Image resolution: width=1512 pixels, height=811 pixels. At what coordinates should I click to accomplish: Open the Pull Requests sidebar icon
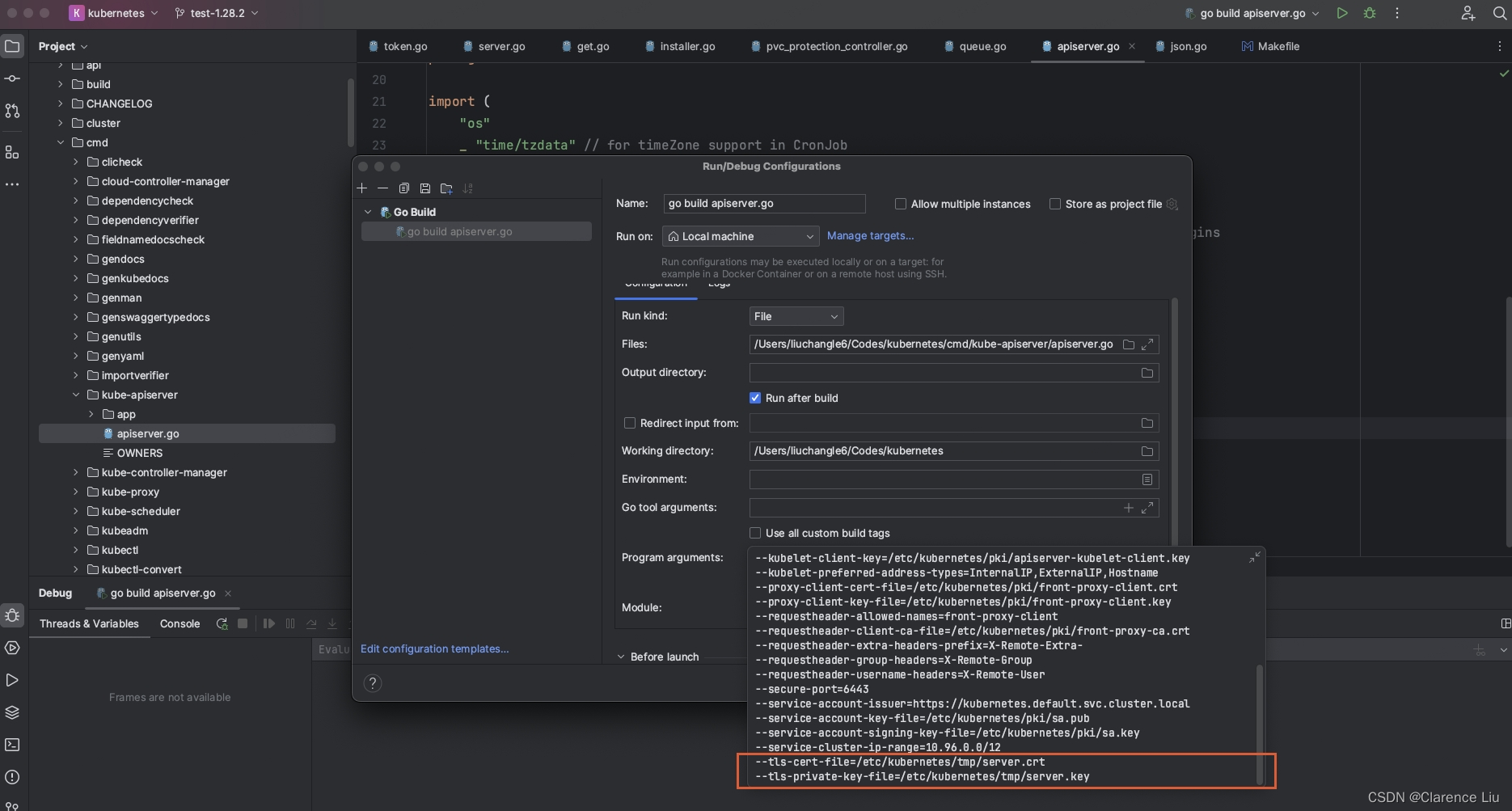click(x=12, y=111)
